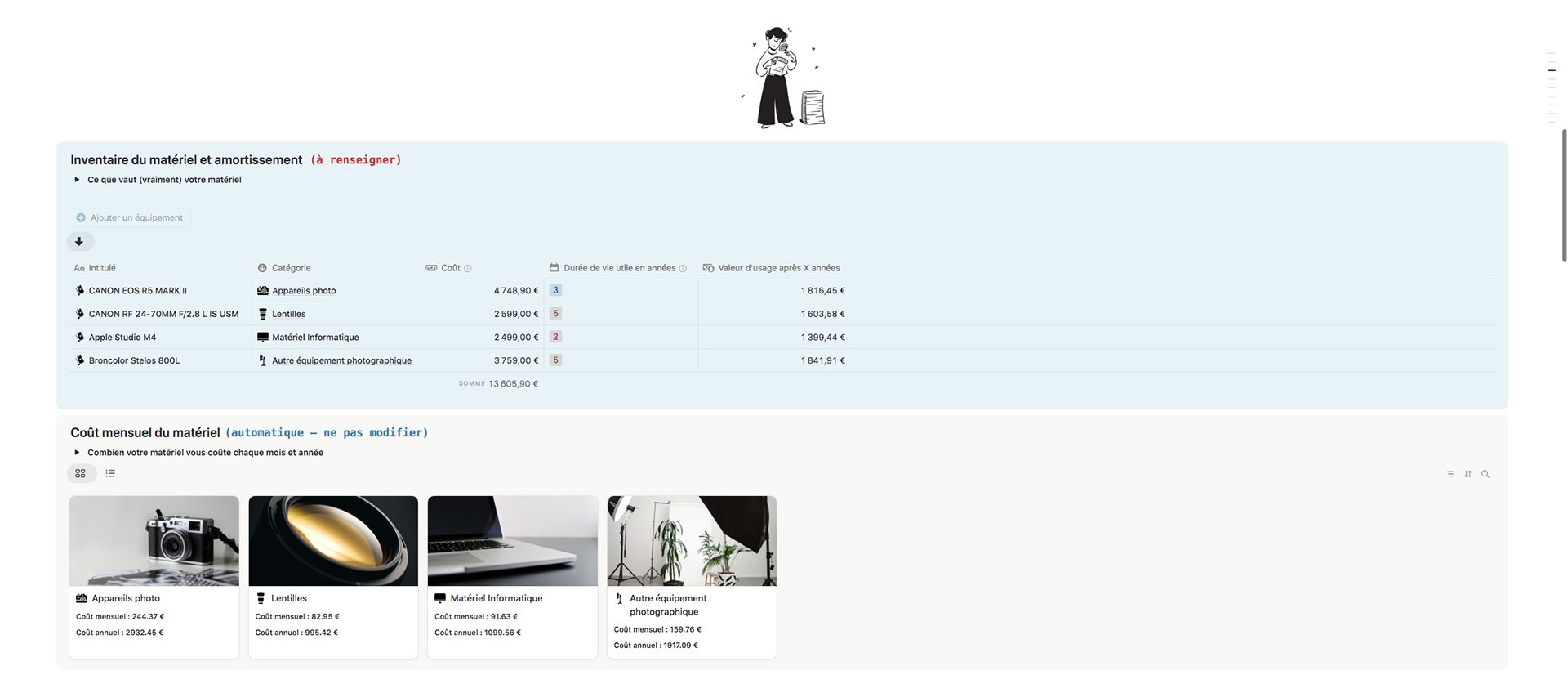Open CANON EOS R5 MARK II row
Viewport: 1568px width, 675px height.
coord(138,291)
